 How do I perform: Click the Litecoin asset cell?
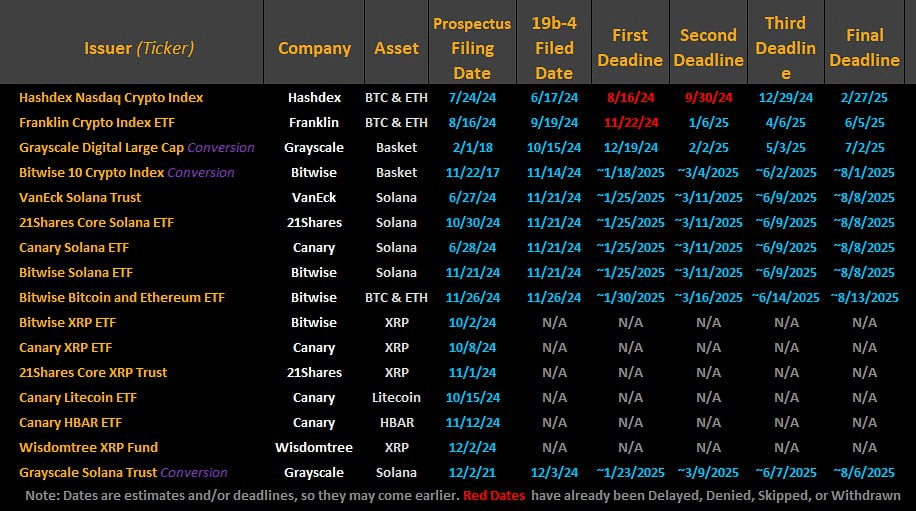(x=396, y=398)
